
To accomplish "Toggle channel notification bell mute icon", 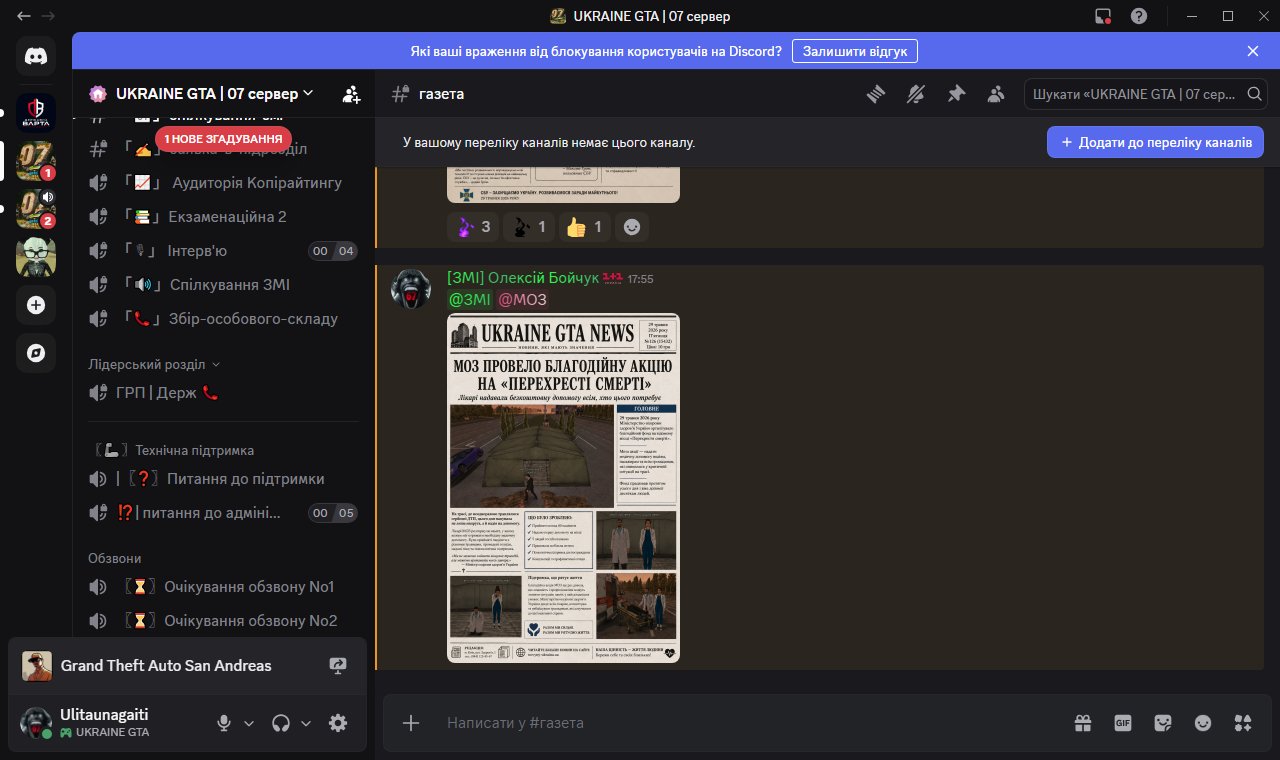I will pyautogui.click(x=916, y=94).
